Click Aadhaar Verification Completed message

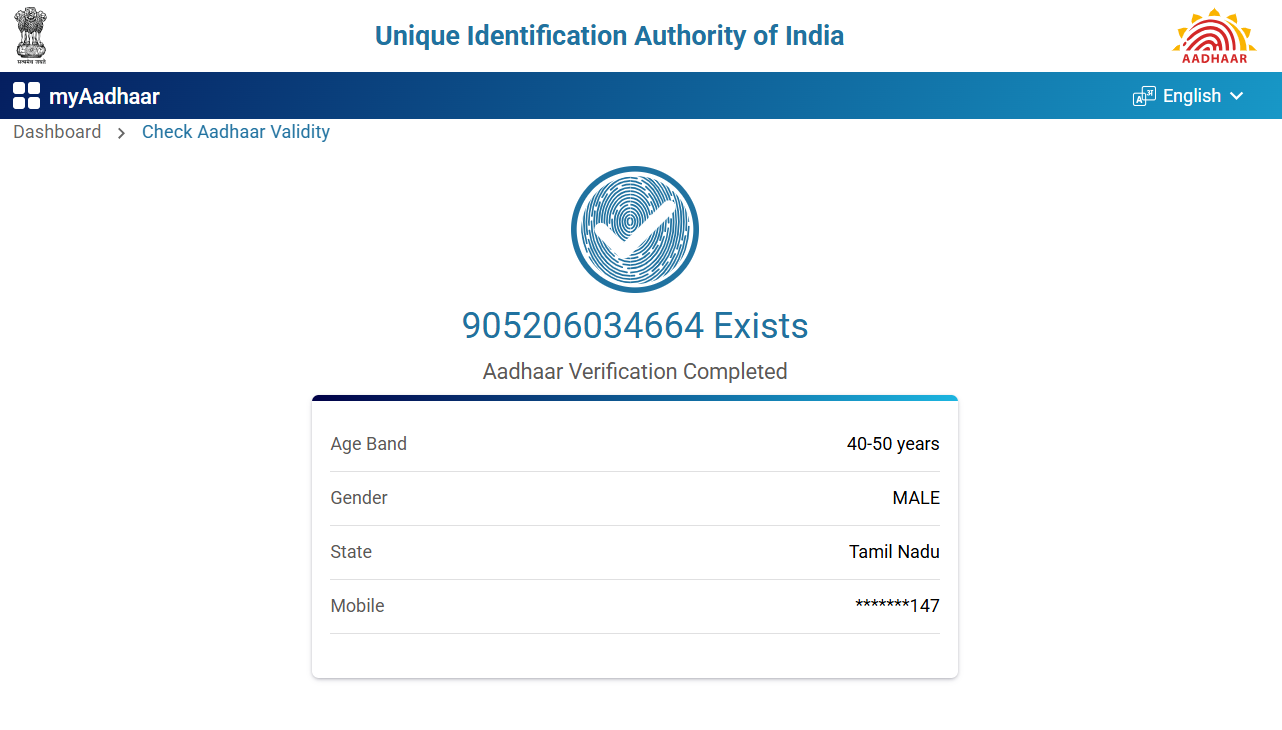(x=635, y=372)
